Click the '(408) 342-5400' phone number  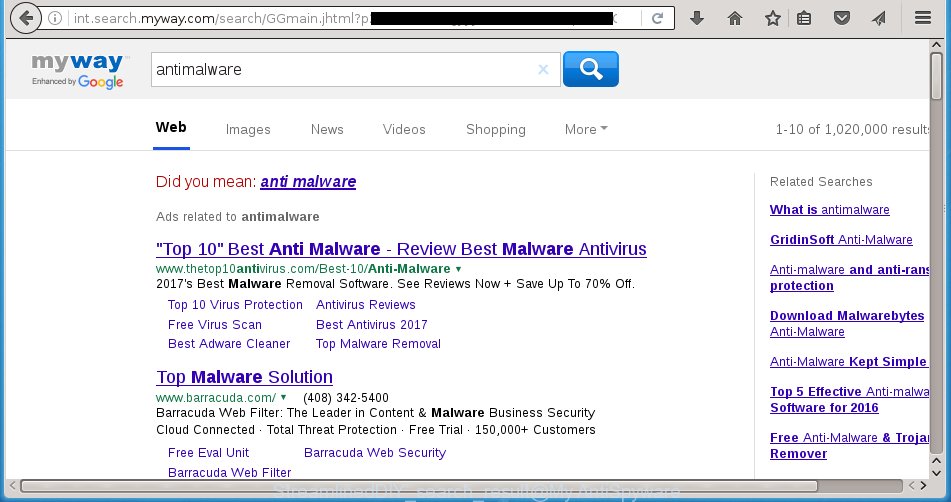(x=346, y=398)
